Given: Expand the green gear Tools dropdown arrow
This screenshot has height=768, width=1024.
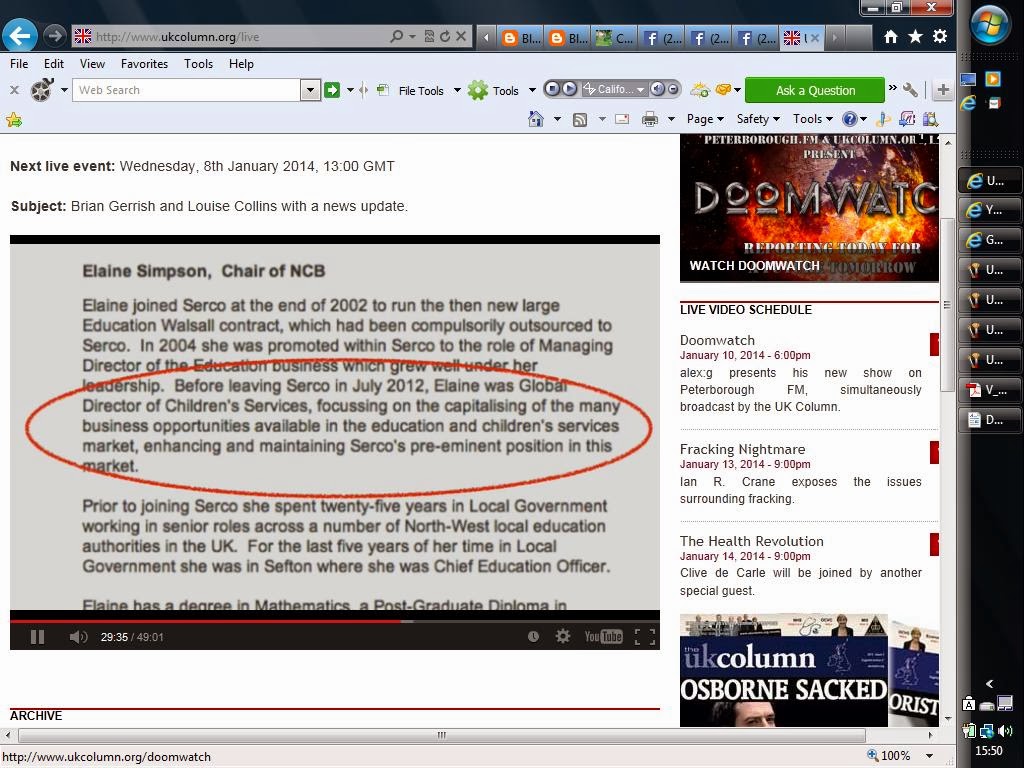Looking at the screenshot, I should coord(532,90).
